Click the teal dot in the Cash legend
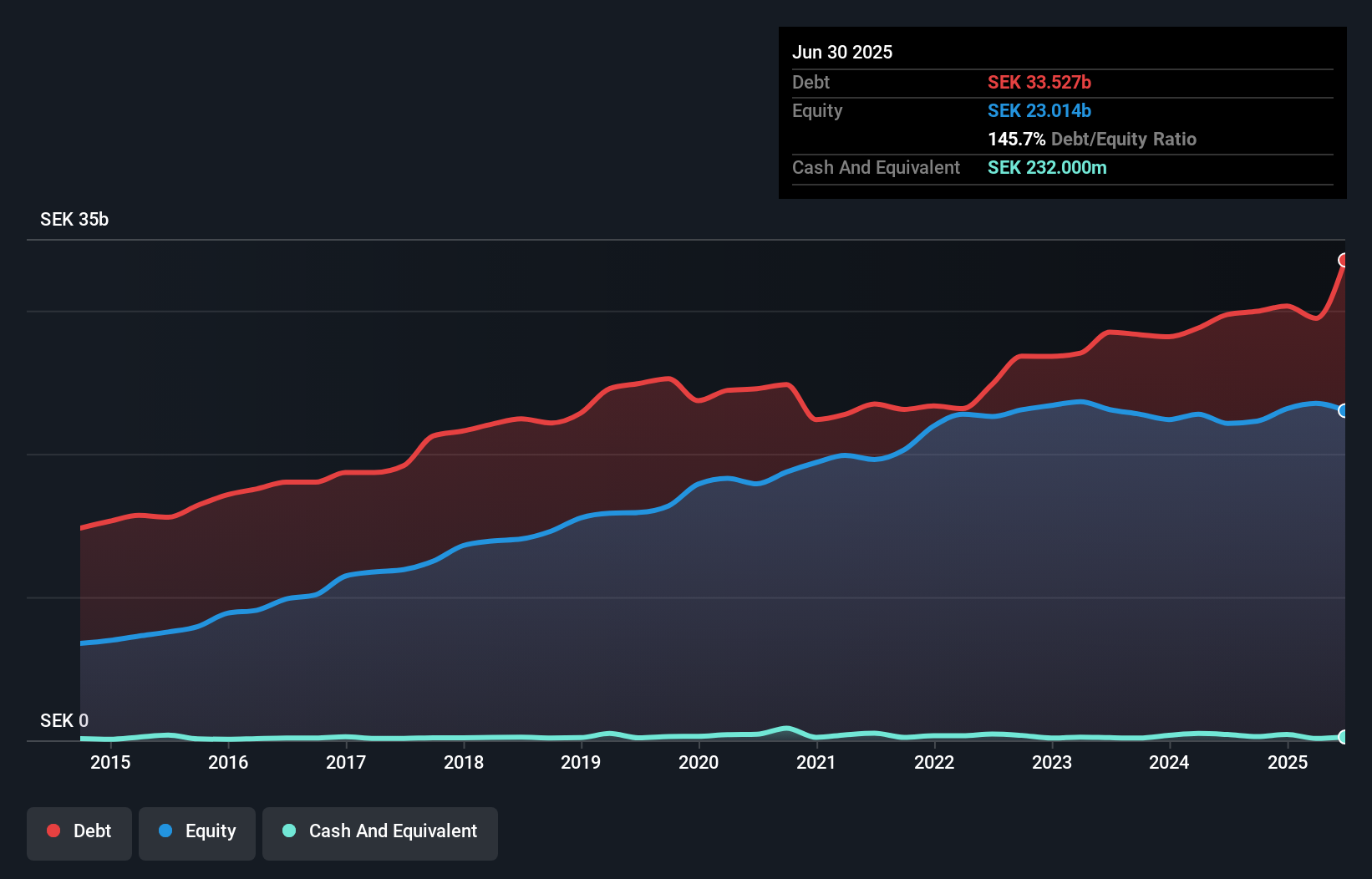 click(x=289, y=831)
